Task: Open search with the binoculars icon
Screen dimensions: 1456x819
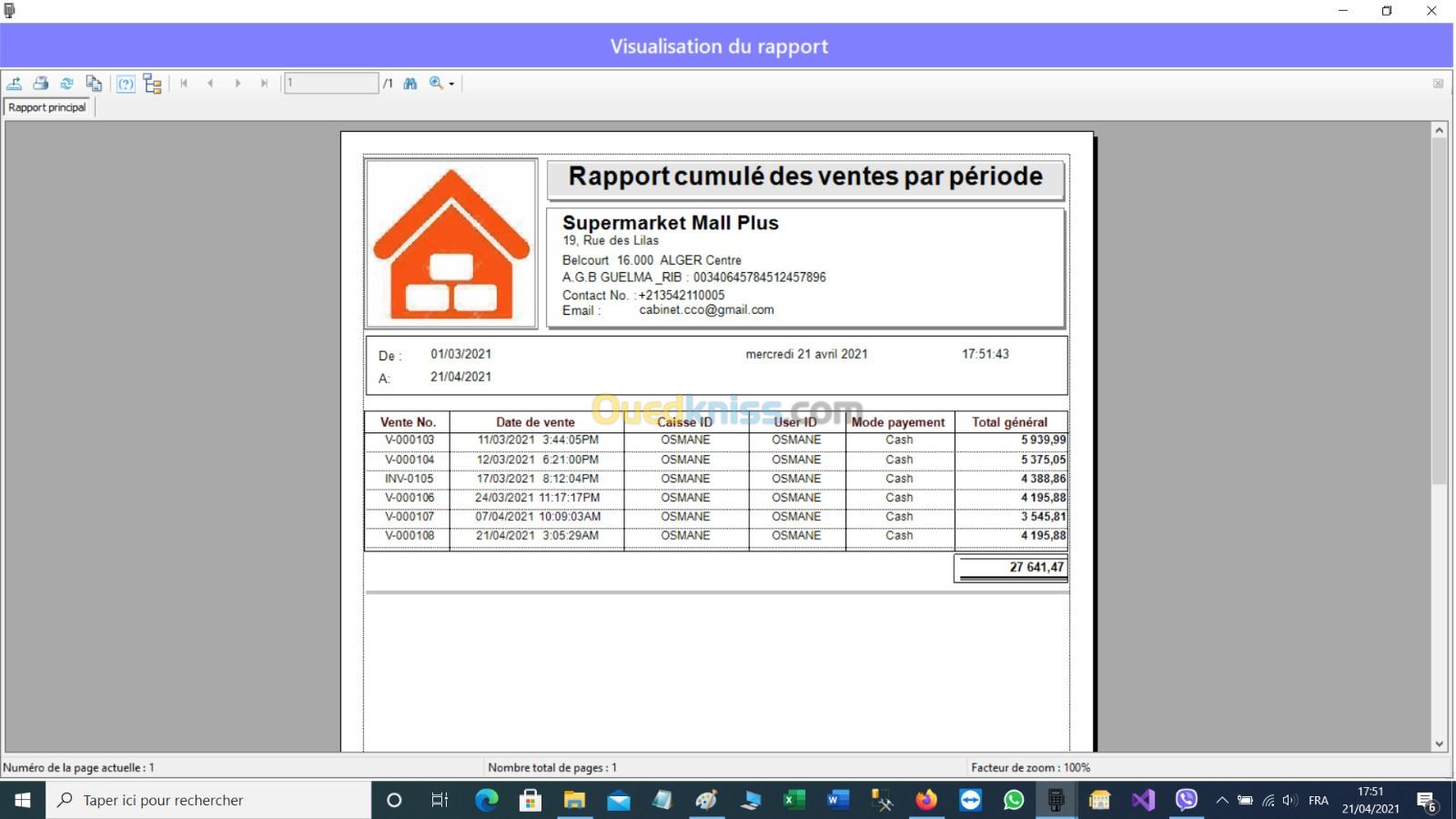Action: pos(410,84)
